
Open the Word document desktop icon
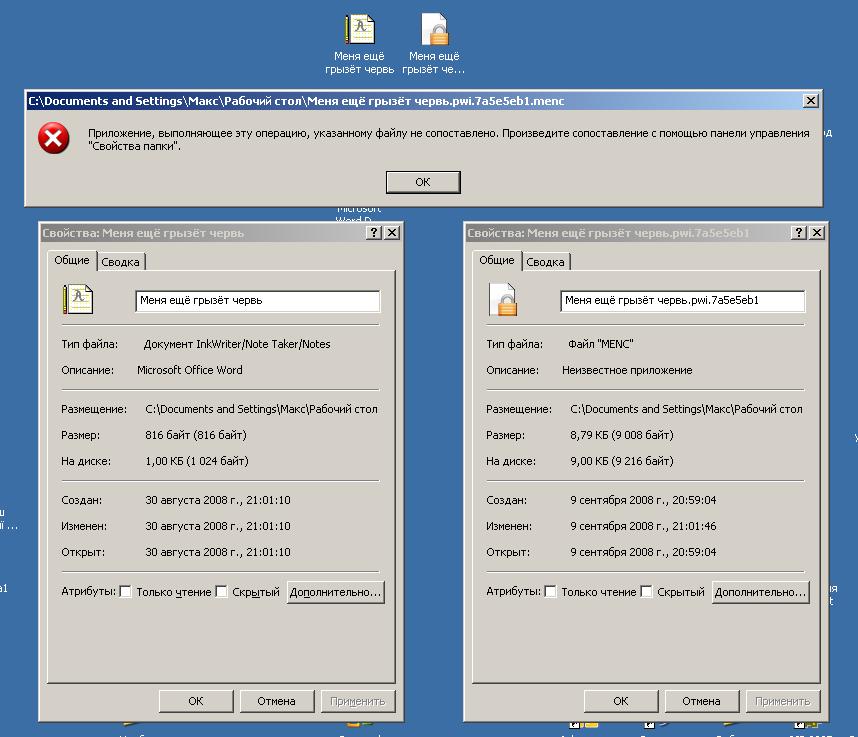coord(360,30)
